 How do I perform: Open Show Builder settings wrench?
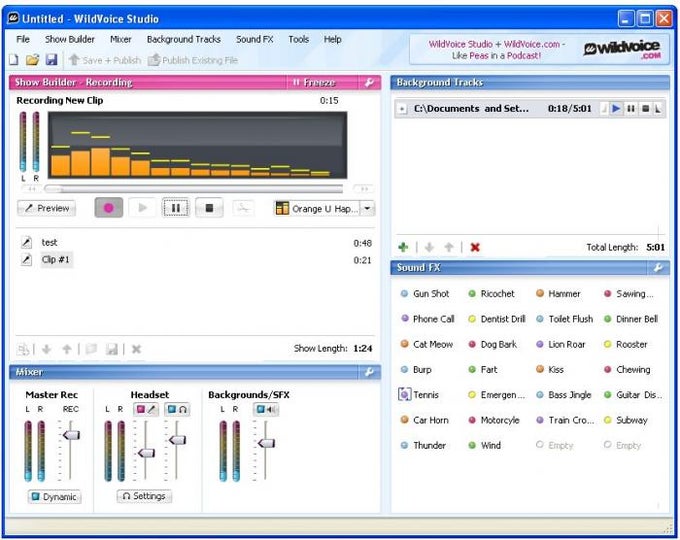click(x=369, y=82)
